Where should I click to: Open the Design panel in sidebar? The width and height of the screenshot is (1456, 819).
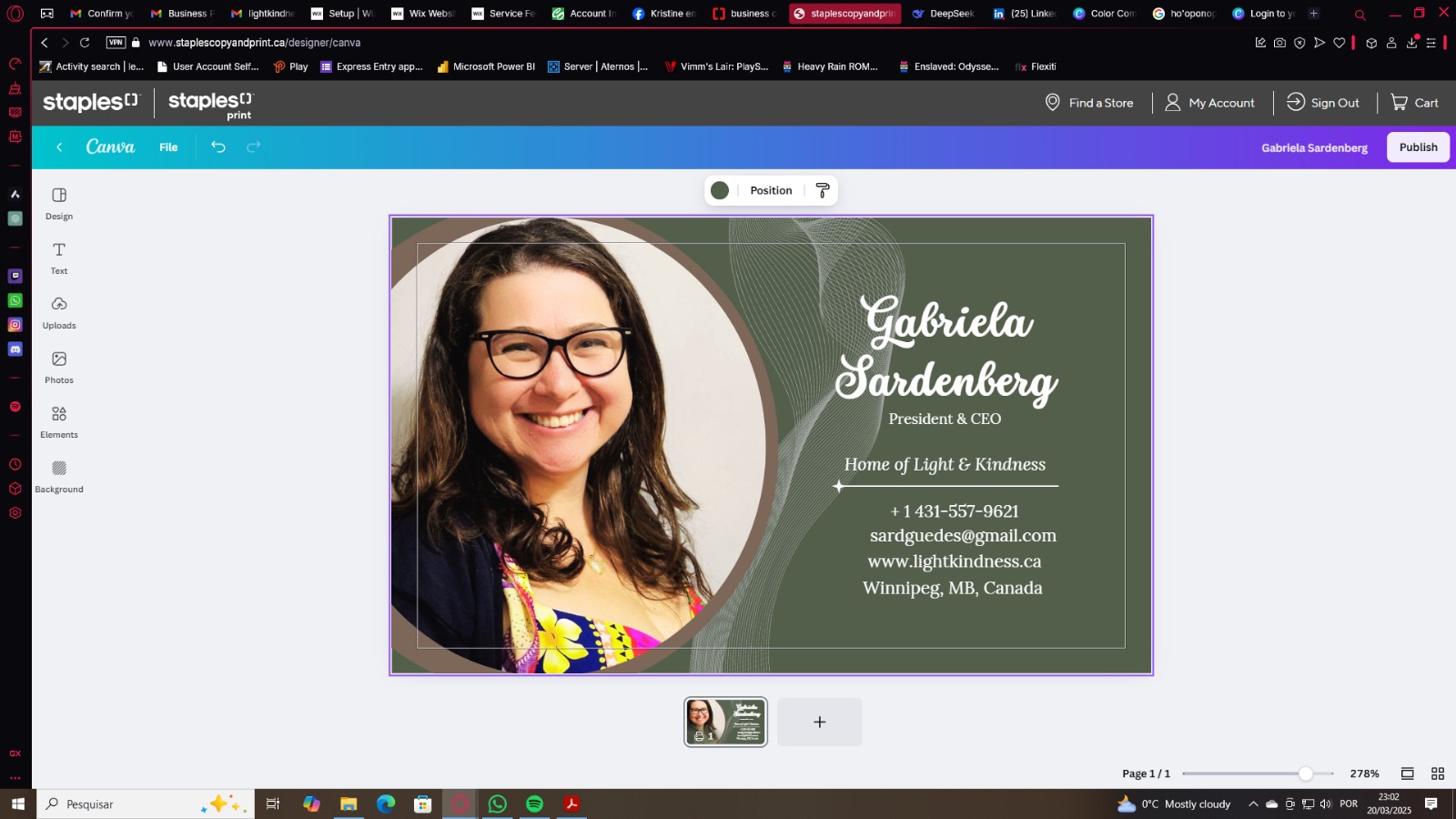[x=59, y=204]
